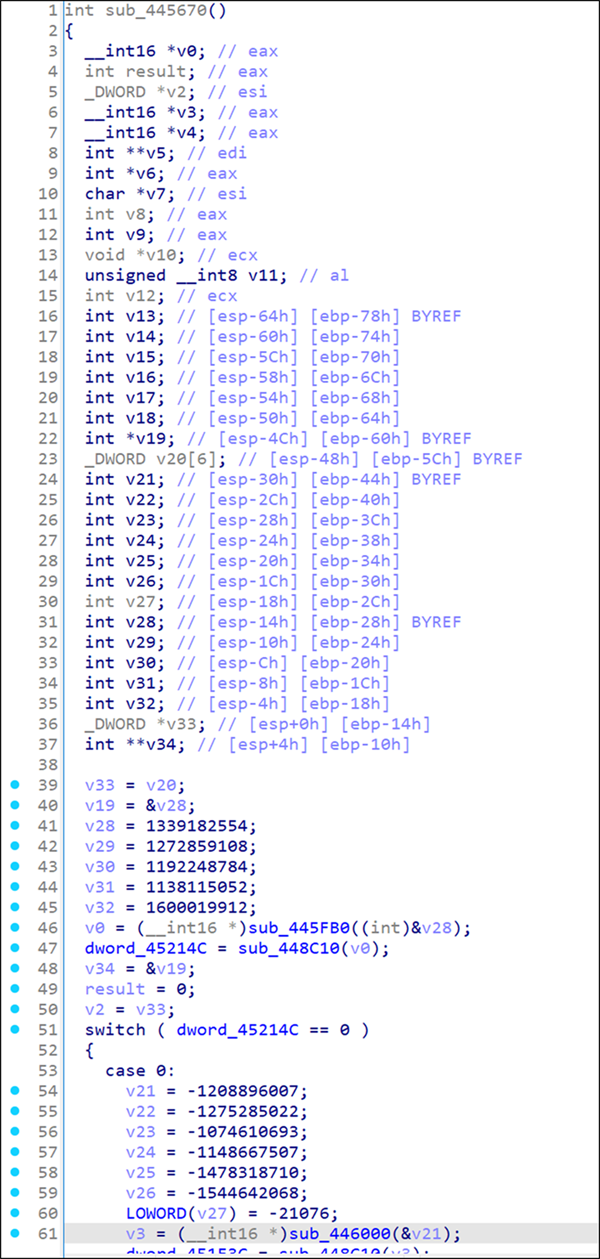Select constant -1544642068
Image resolution: width=600 pixels, height=1259 pixels.
tap(245, 1192)
